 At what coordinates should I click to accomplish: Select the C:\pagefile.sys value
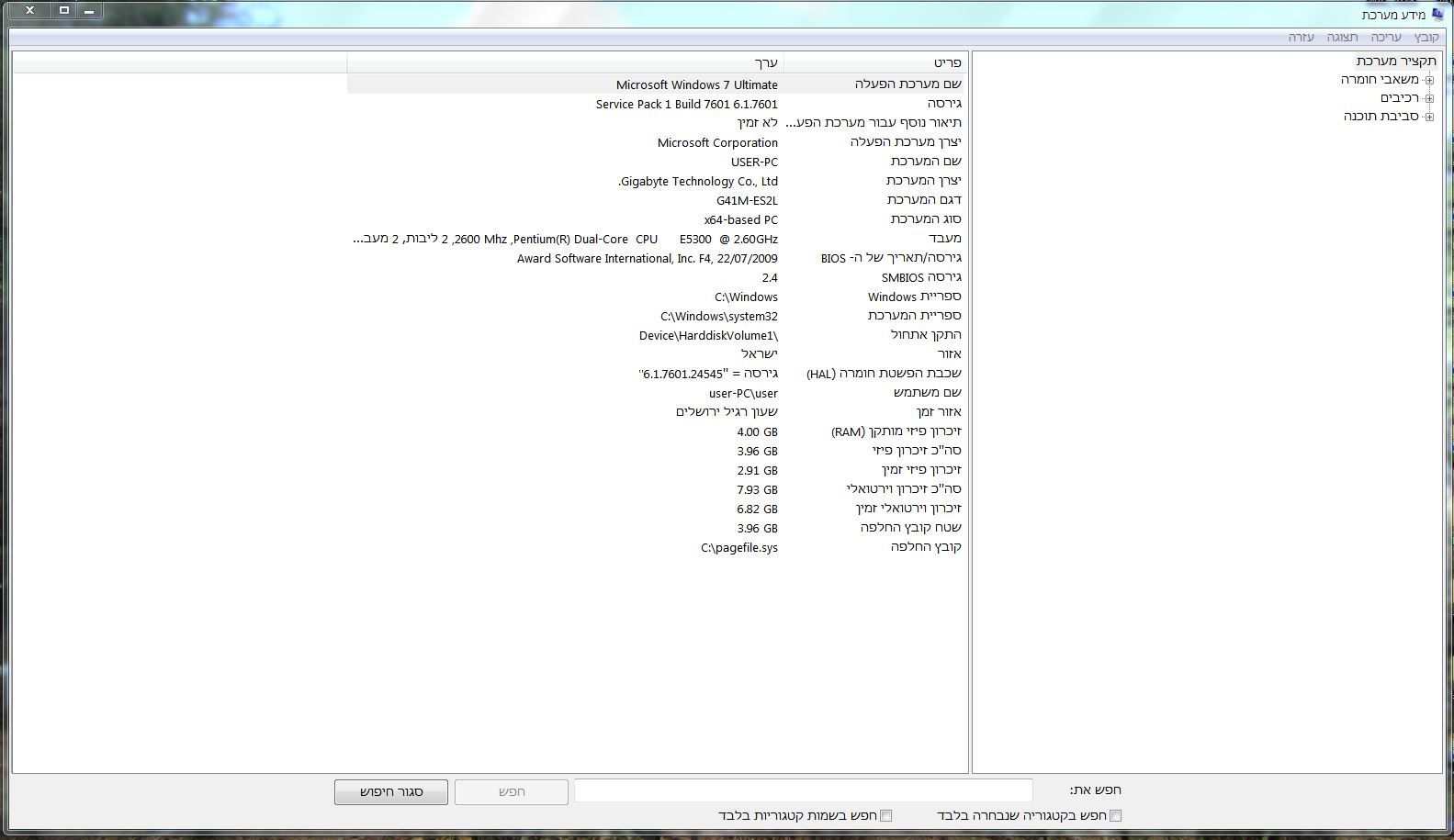(x=739, y=547)
